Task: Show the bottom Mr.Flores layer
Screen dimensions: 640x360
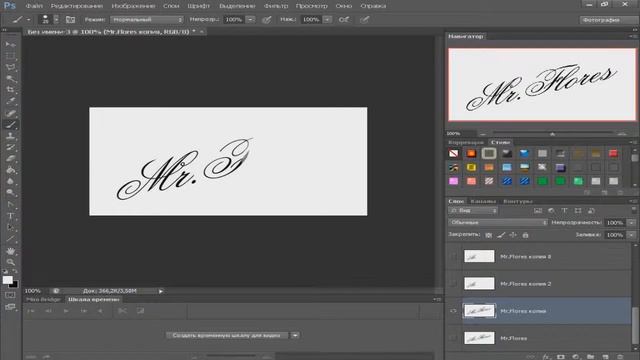Action: click(x=453, y=338)
